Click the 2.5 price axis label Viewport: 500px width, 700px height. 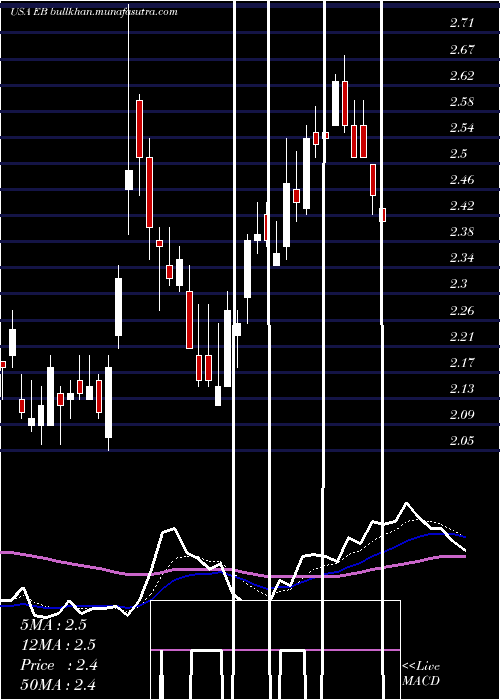pos(458,154)
